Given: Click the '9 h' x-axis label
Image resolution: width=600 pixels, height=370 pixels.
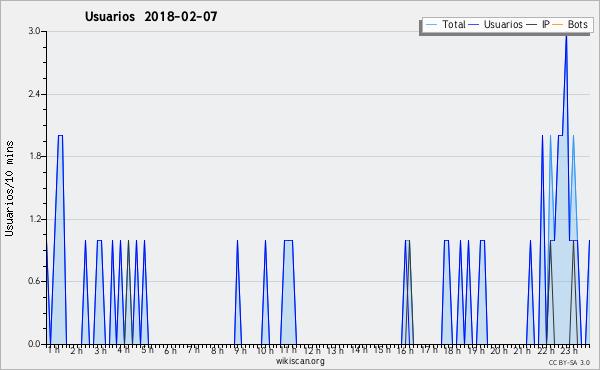Looking at the screenshot, I should coord(240,350).
